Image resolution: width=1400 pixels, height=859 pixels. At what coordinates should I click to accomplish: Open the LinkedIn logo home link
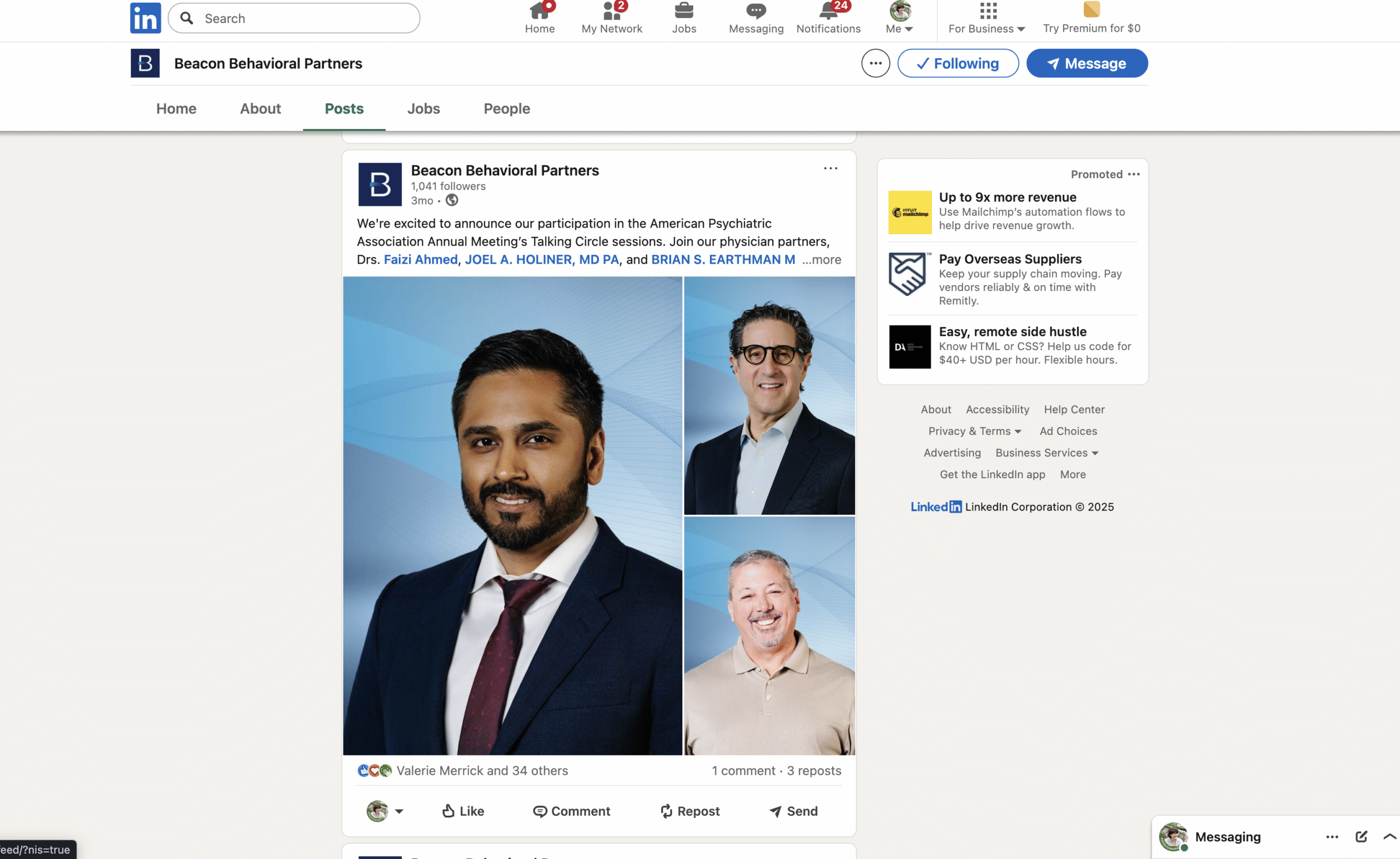[x=145, y=18]
